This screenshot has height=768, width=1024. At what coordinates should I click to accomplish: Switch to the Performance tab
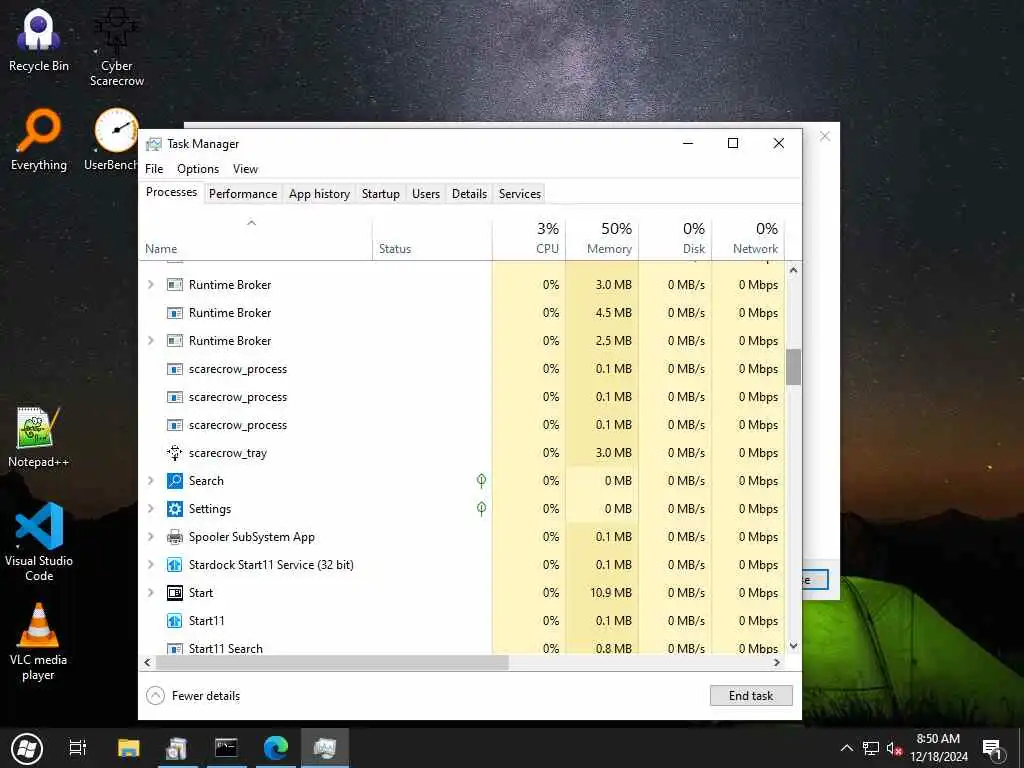[243, 194]
